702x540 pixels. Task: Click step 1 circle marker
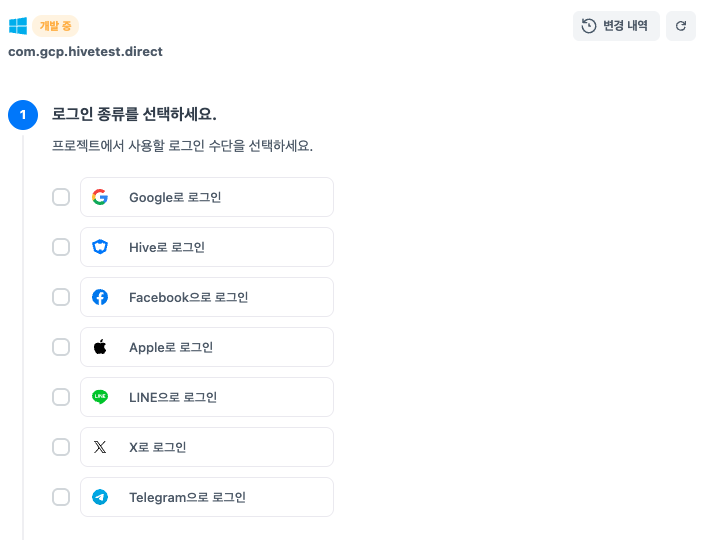coord(23,115)
